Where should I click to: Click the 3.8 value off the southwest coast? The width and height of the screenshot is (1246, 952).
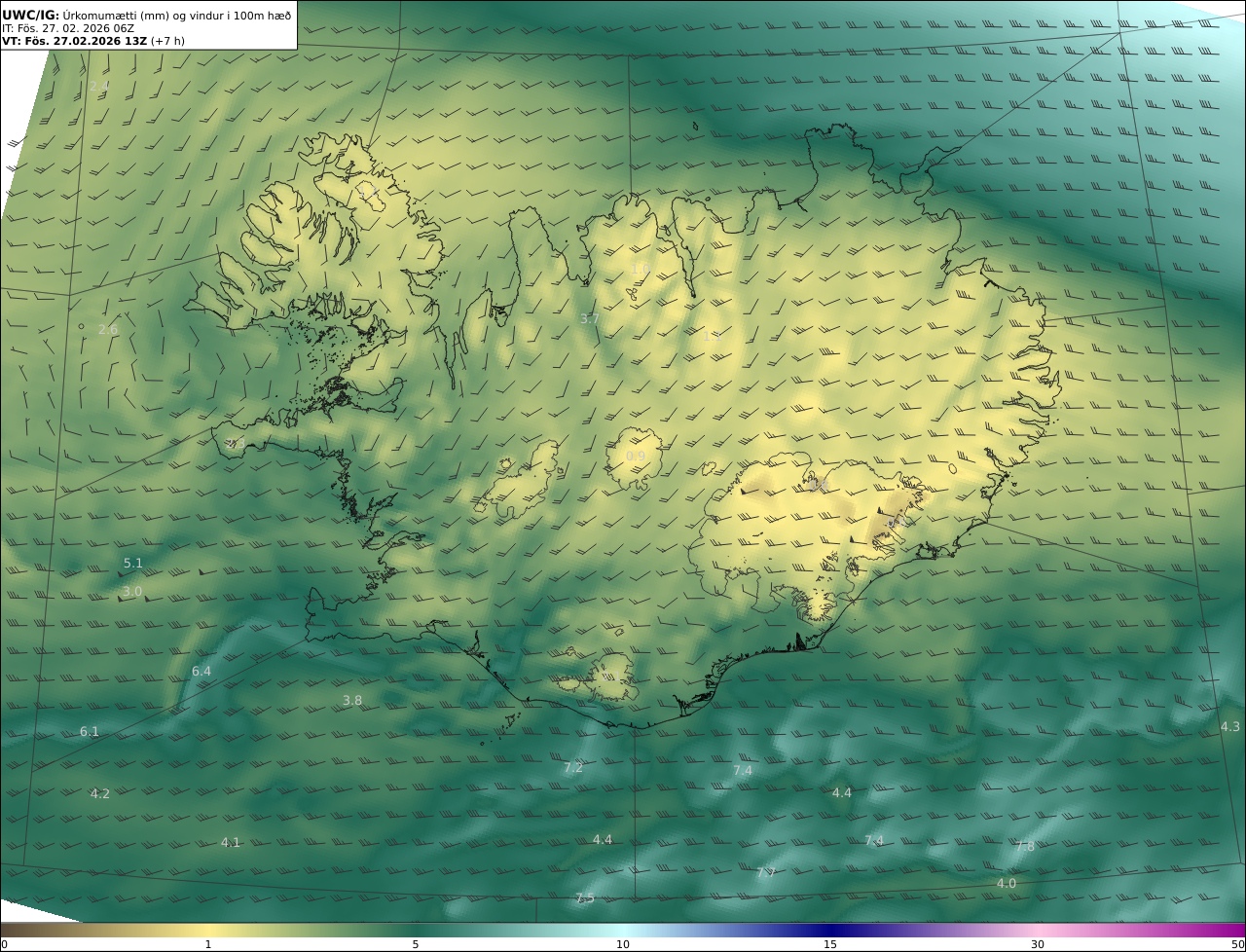click(352, 700)
